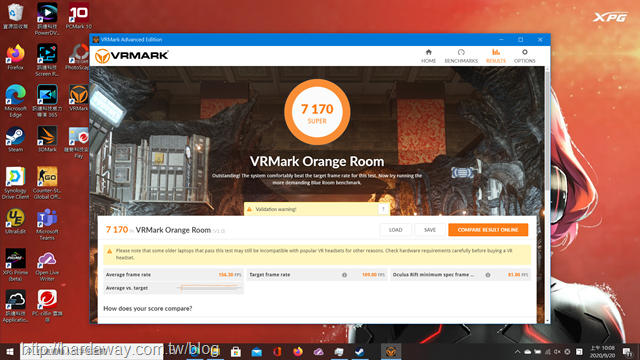Viewport: 640px width, 360px height.
Task: Click the Target frame rate info icon
Action: (x=344, y=275)
